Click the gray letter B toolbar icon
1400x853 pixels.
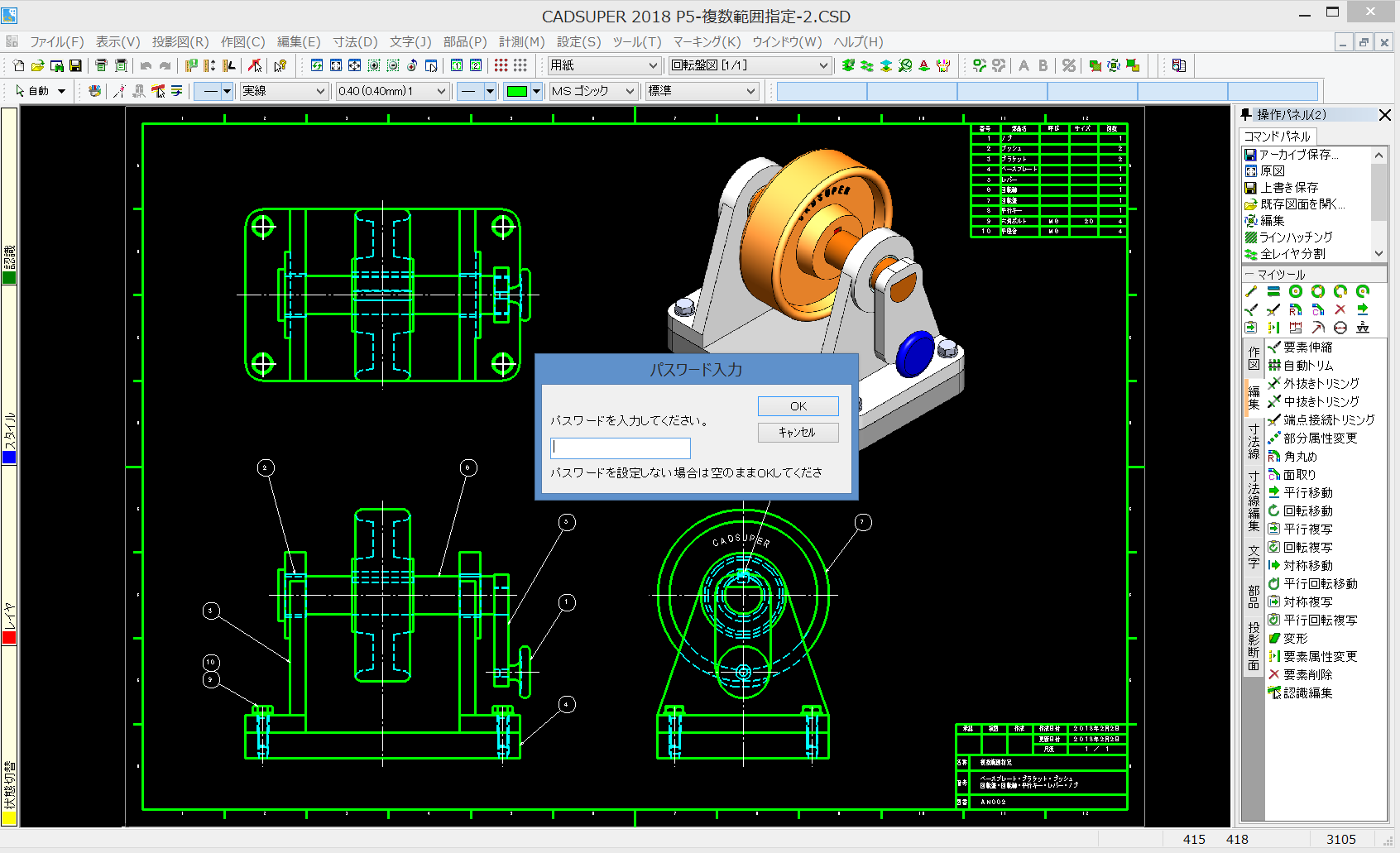1043,65
